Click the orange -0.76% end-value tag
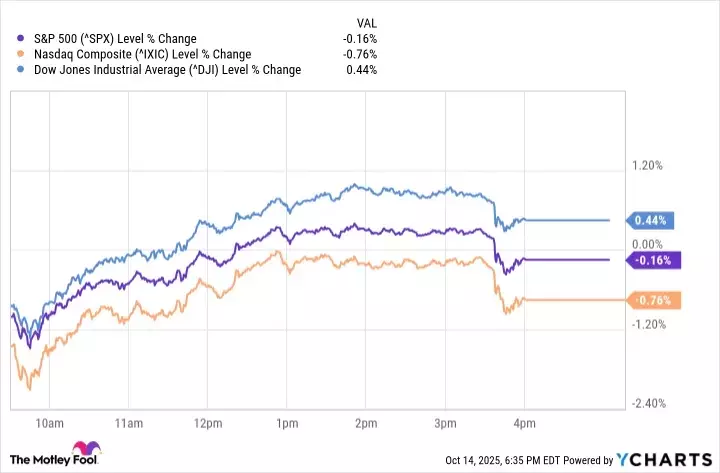 click(653, 300)
